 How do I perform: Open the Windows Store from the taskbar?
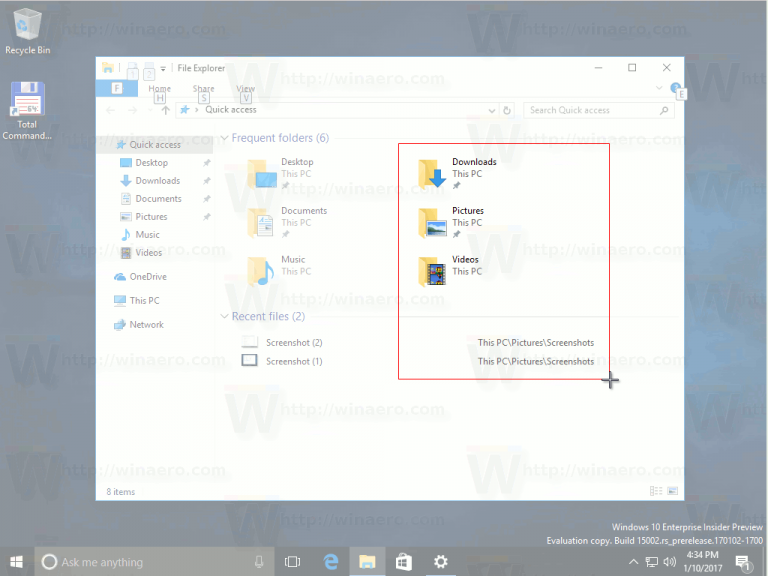coord(404,562)
